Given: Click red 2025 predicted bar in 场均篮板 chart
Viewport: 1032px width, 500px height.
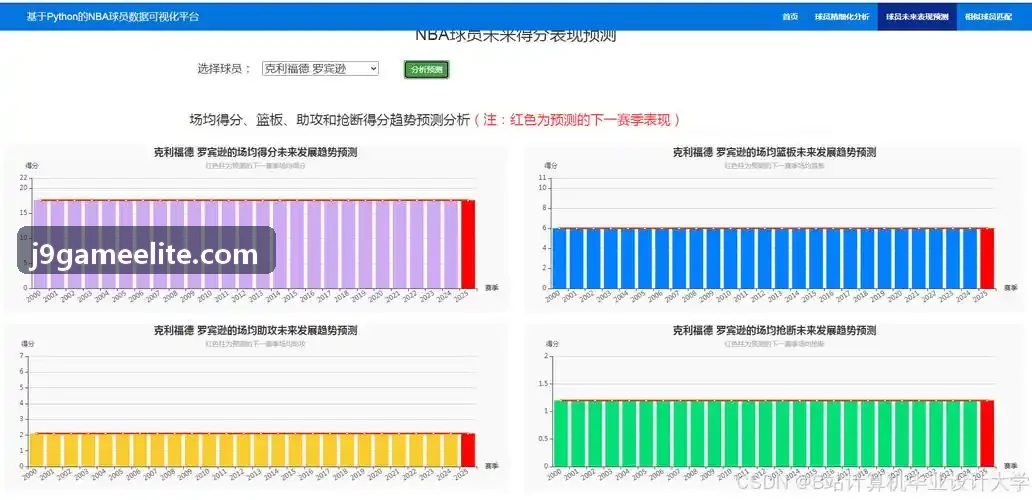Looking at the screenshot, I should [987, 258].
